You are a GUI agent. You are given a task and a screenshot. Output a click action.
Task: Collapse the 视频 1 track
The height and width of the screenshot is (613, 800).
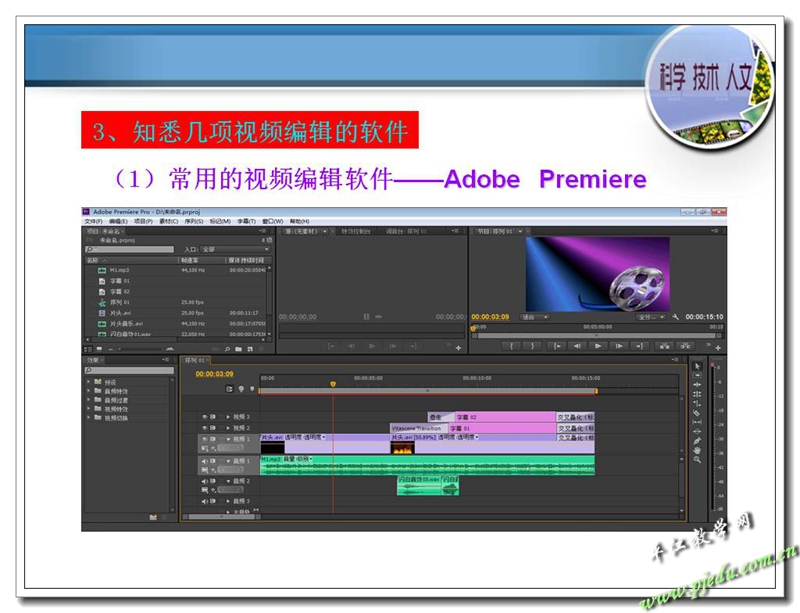coord(228,439)
